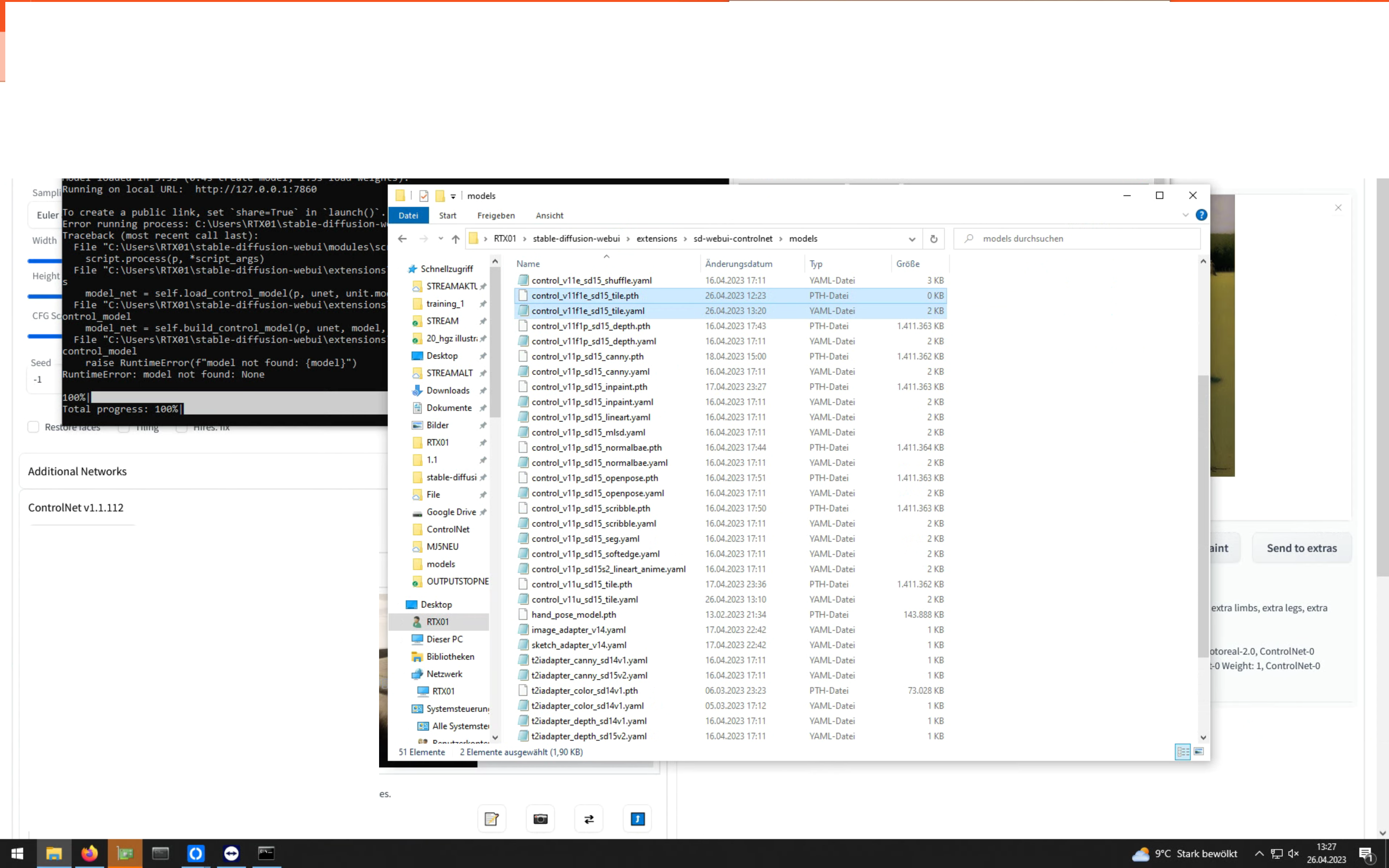Toggle Restore faces checkbox
Viewport: 1389px width, 868px height.
[33, 427]
